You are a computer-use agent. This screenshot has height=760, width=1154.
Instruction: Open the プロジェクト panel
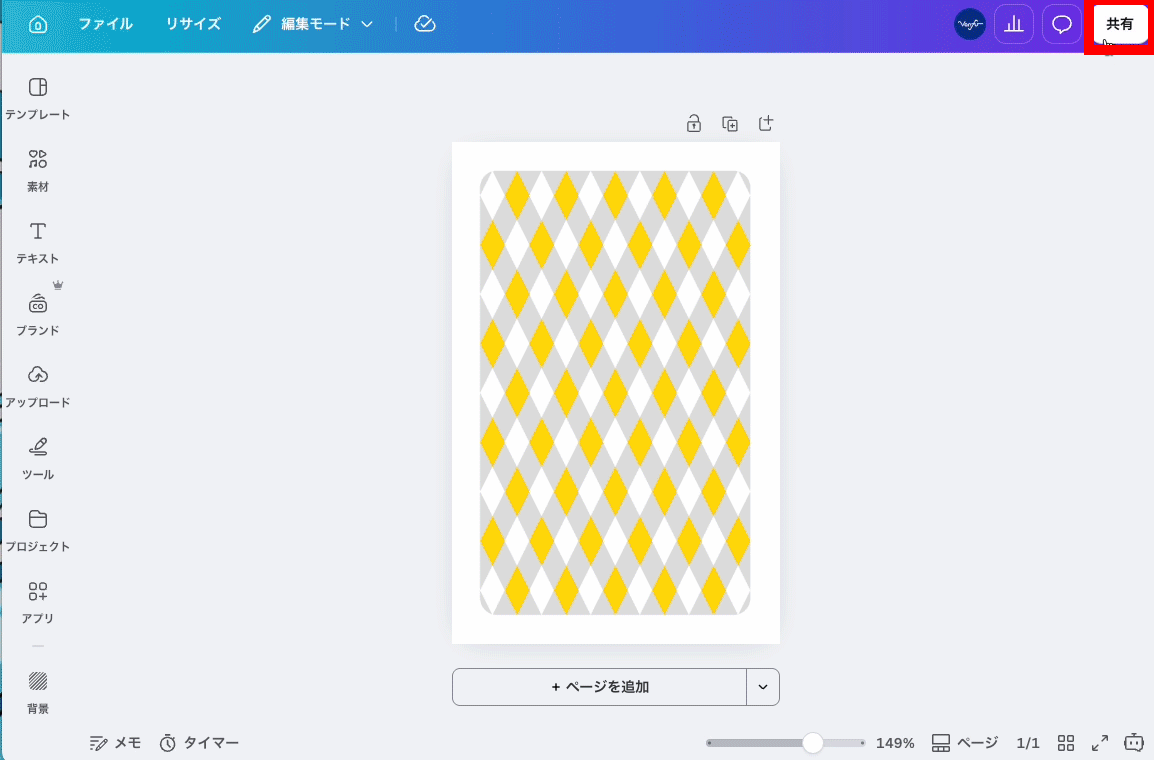[x=38, y=531]
